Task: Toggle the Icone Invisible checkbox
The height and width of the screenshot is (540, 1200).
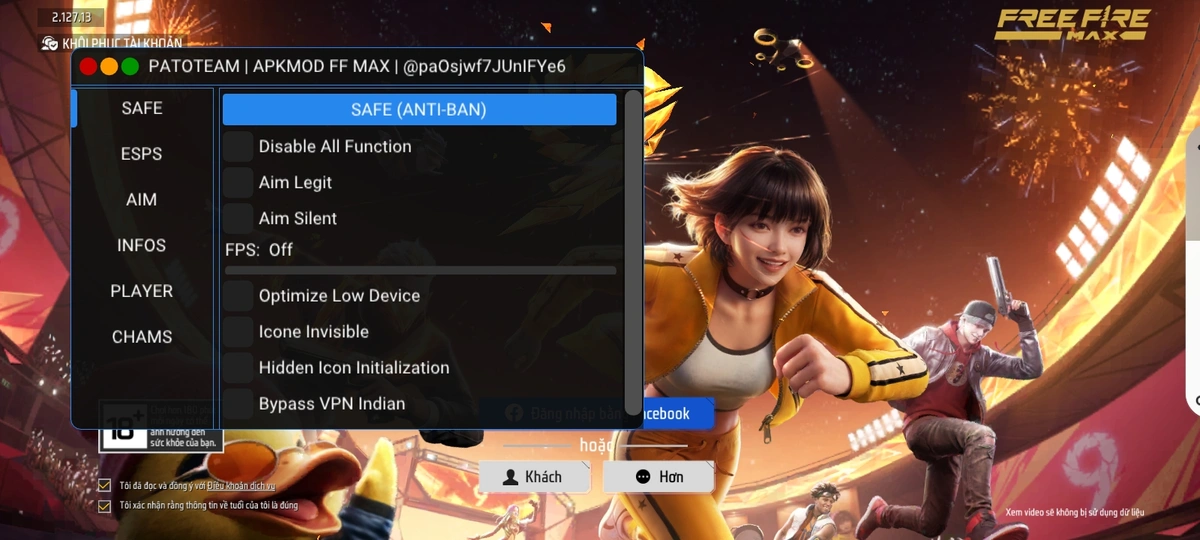Action: pos(238,332)
